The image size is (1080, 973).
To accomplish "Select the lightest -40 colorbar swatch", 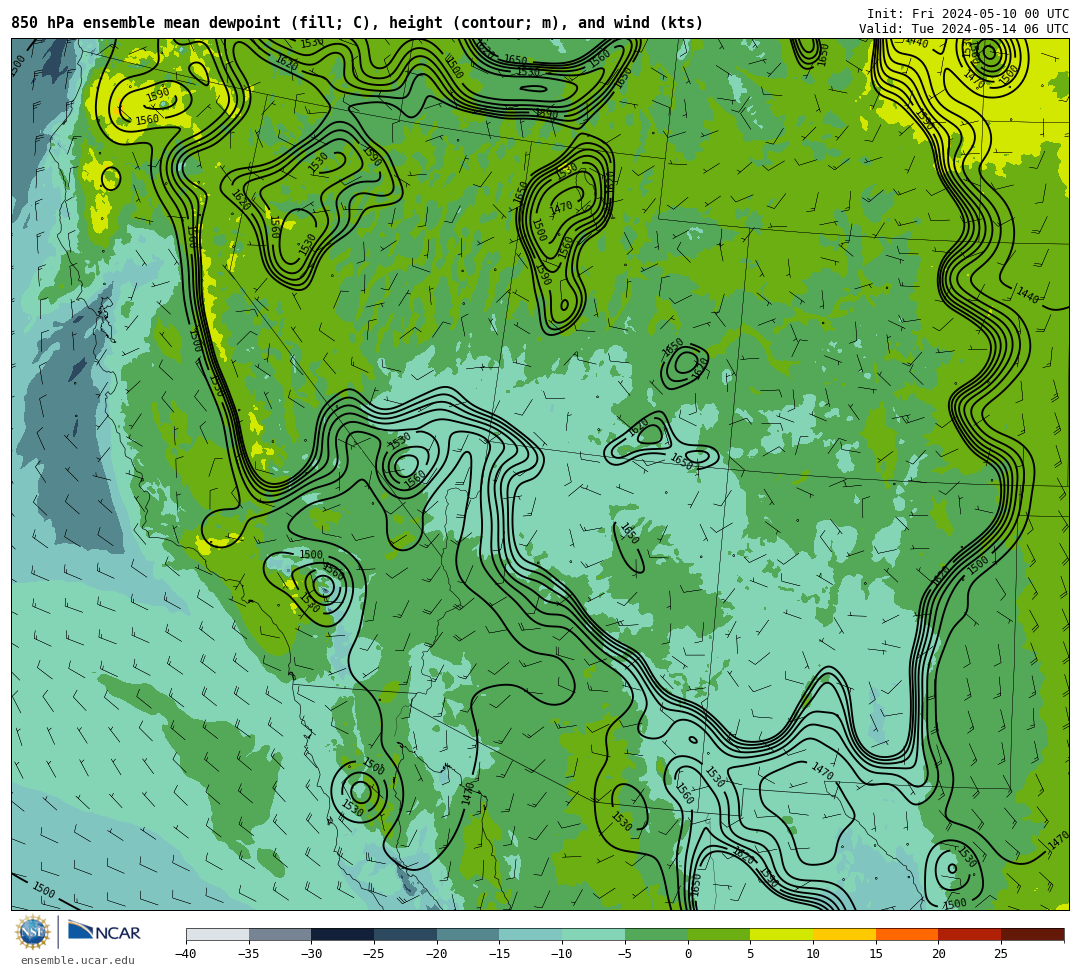I will pyautogui.click(x=218, y=934).
